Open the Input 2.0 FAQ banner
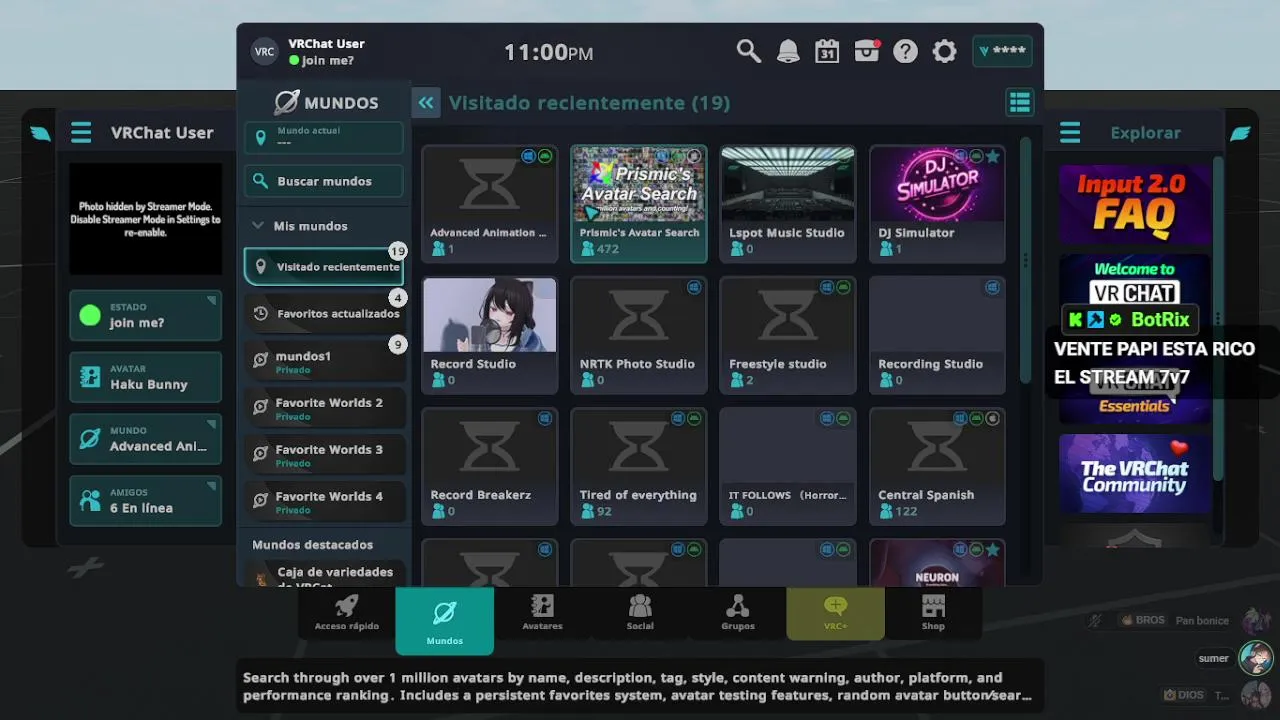 point(1135,205)
